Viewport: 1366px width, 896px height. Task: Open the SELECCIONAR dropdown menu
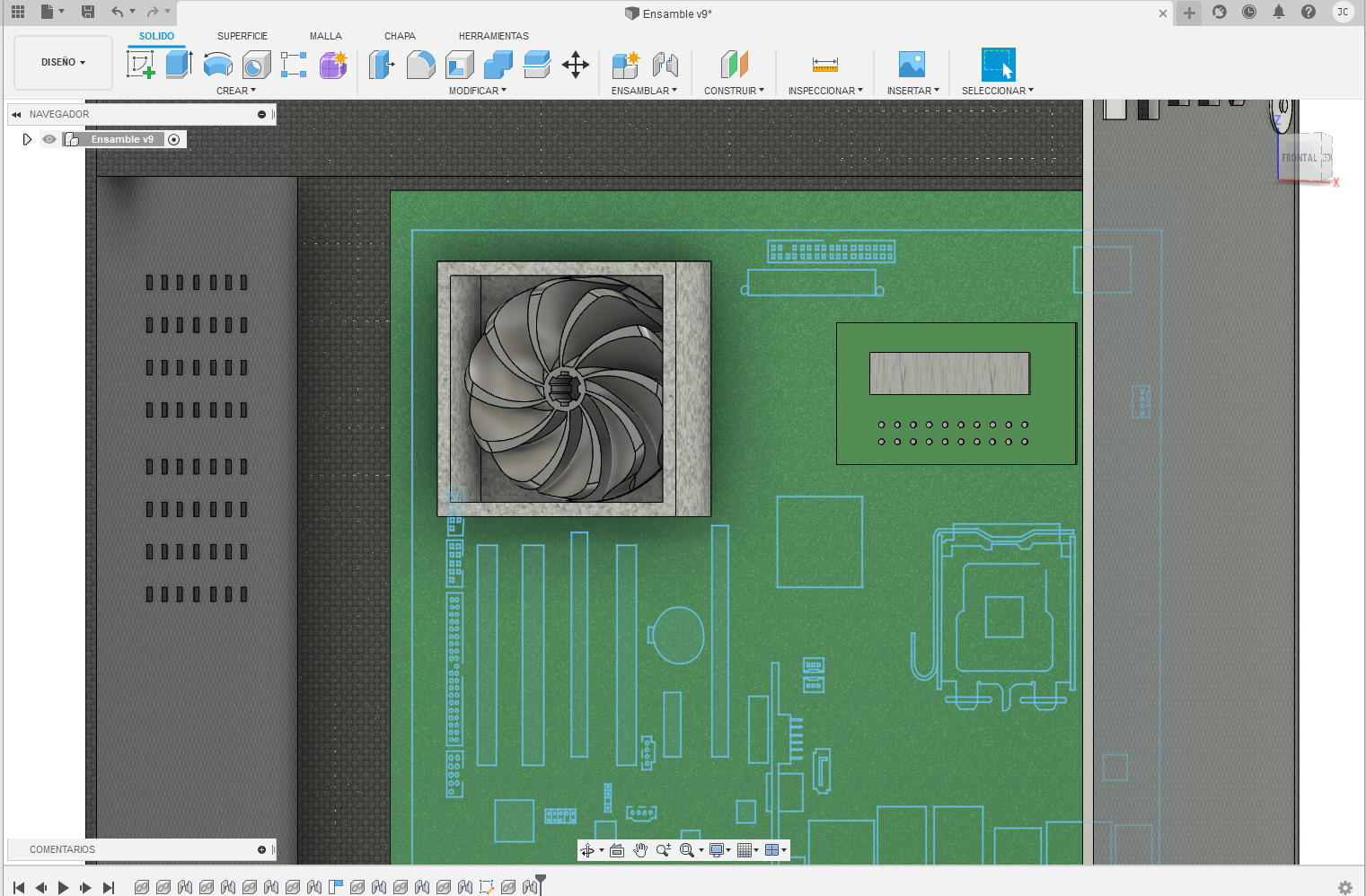click(998, 91)
